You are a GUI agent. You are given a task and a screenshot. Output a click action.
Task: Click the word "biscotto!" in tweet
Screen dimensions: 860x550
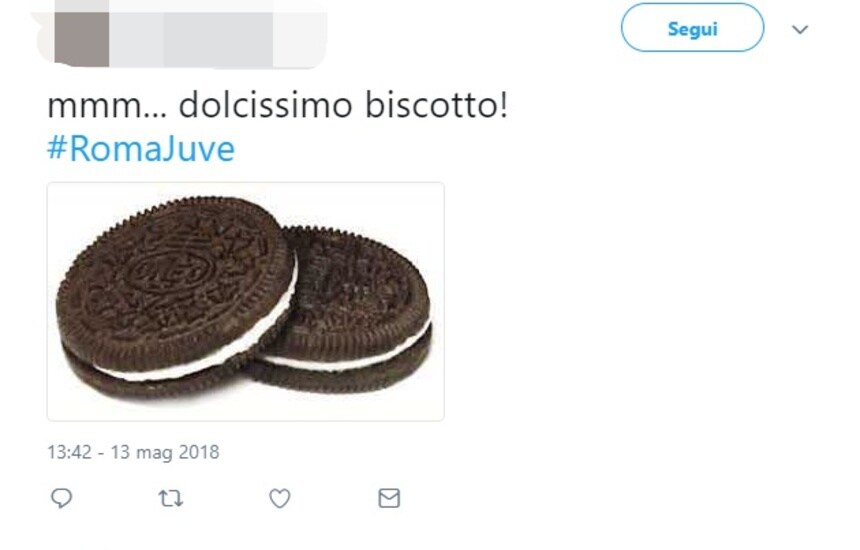click(437, 105)
